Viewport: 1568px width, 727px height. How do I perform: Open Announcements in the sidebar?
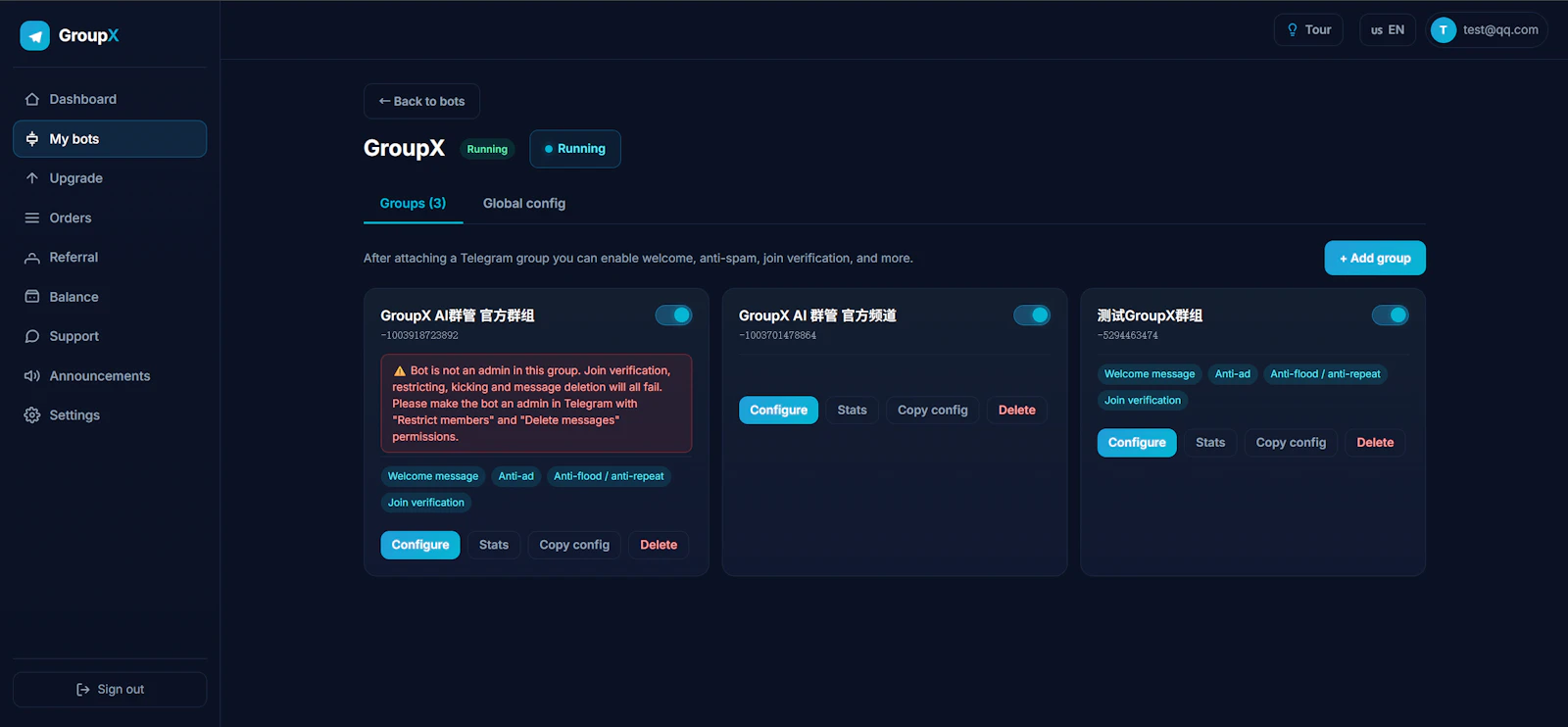tap(110, 376)
